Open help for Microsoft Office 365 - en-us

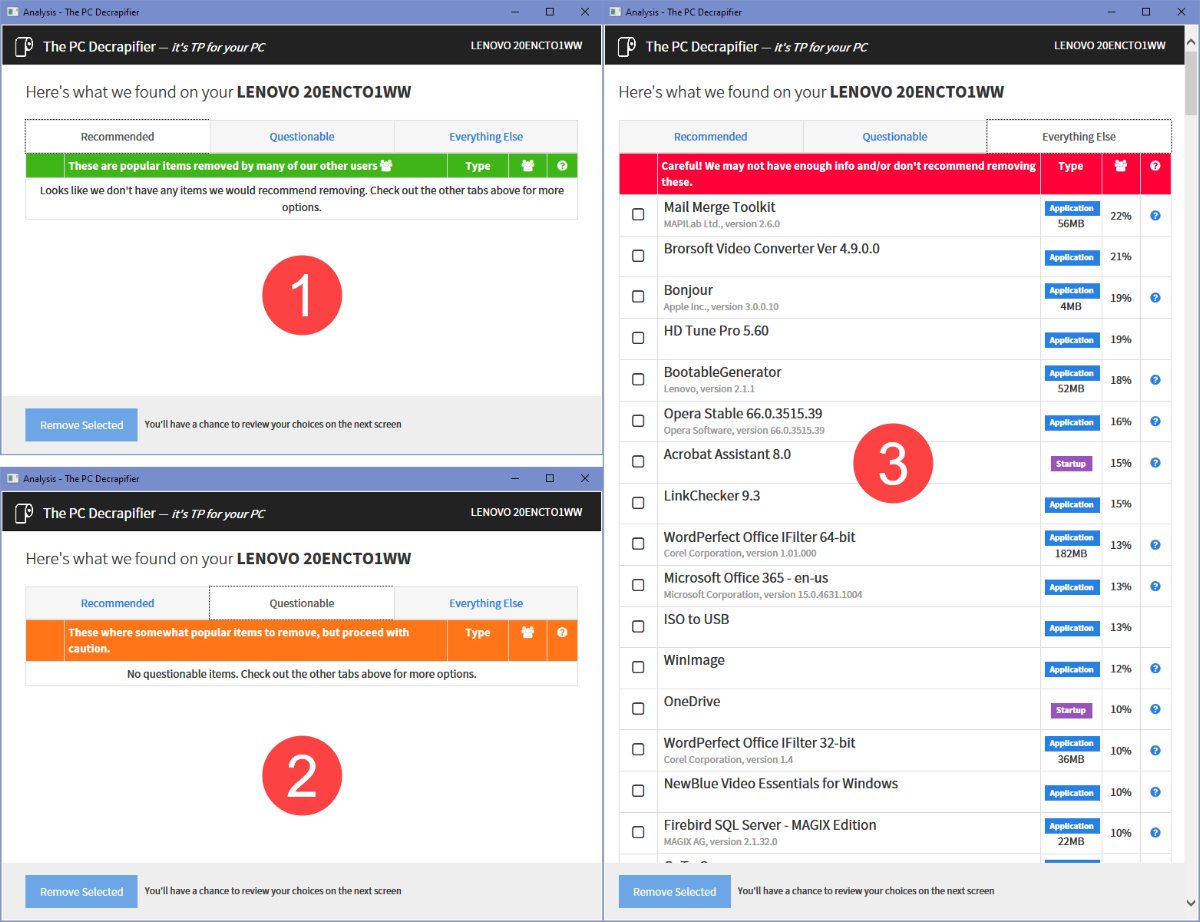(1155, 586)
